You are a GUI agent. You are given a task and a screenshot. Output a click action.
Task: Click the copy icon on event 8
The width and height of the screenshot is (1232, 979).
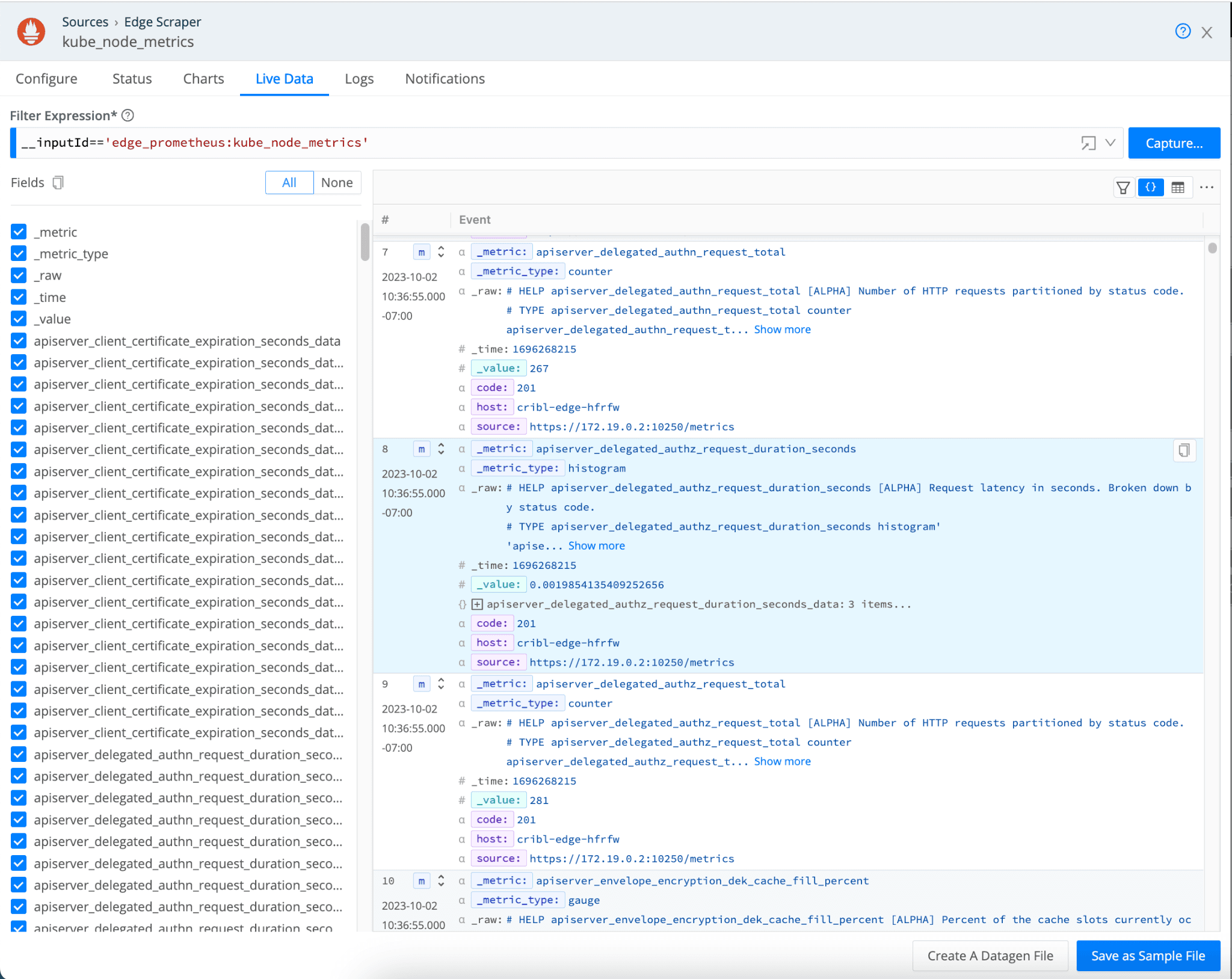tap(1184, 450)
